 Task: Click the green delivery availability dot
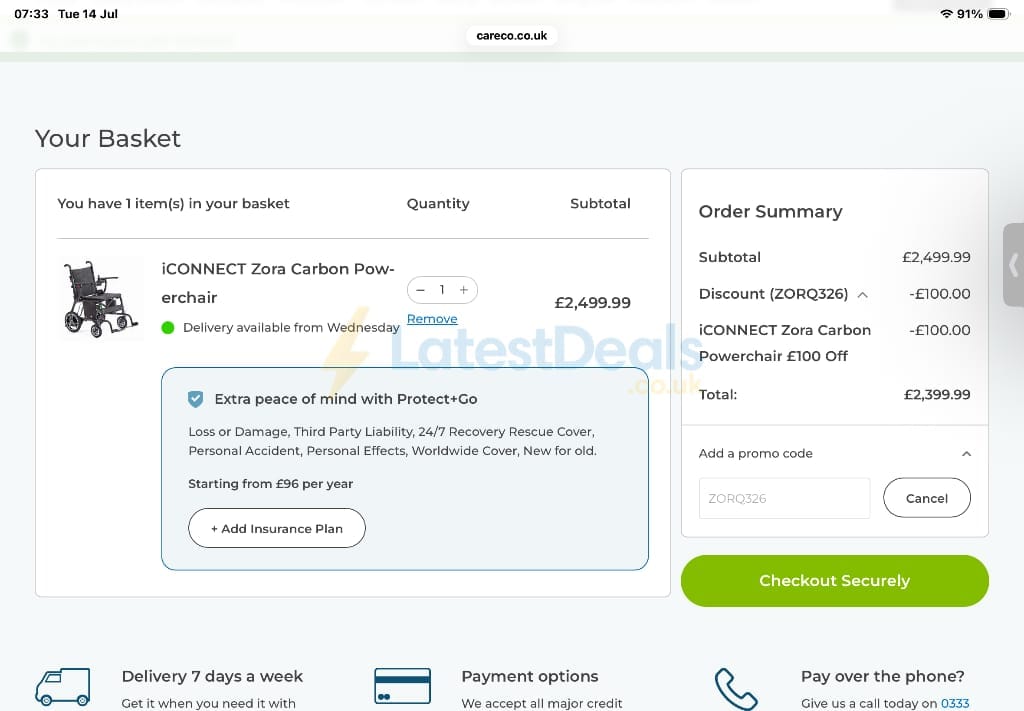coord(168,328)
